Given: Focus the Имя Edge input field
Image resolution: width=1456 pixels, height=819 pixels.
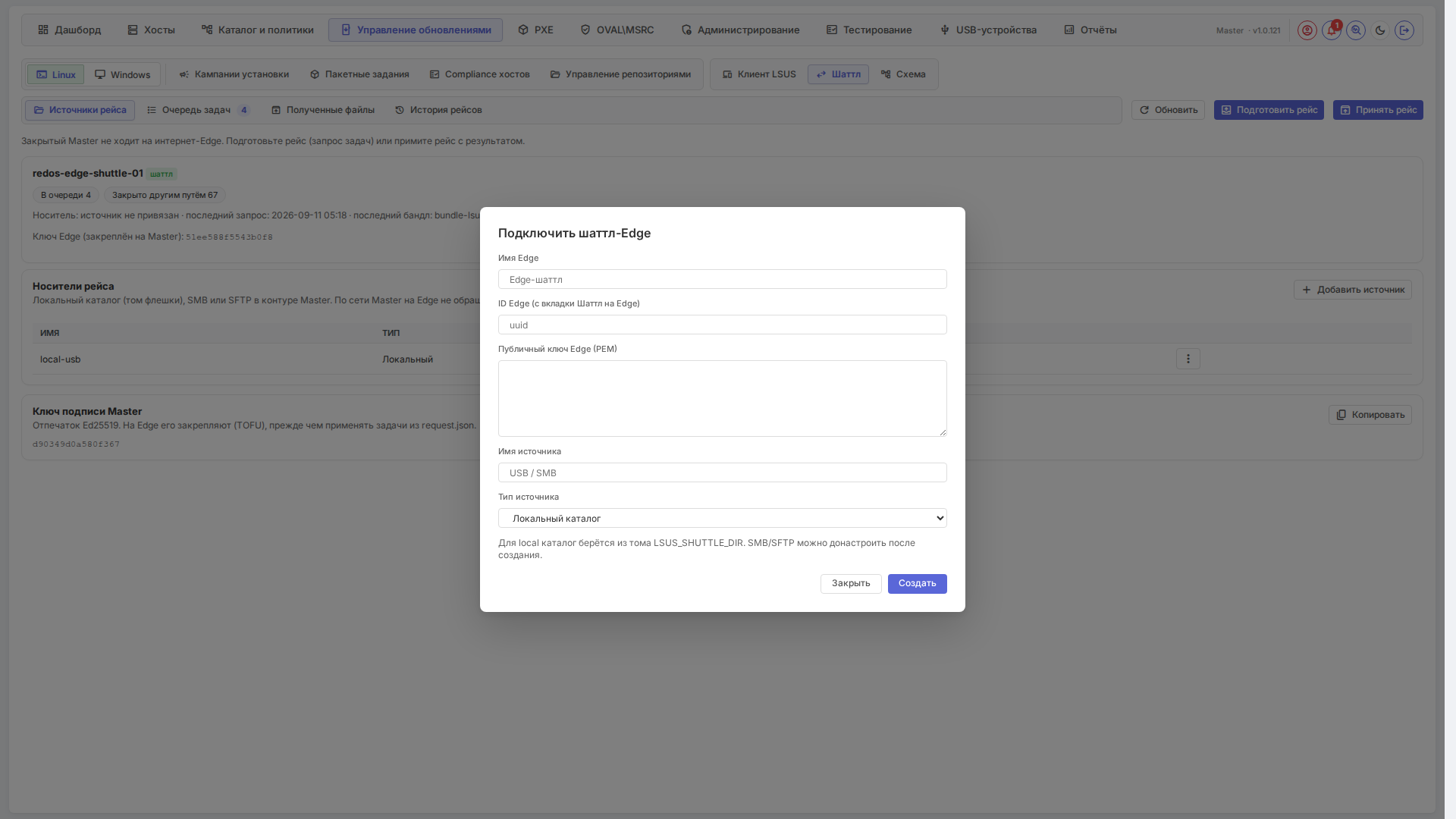Looking at the screenshot, I should 723,279.
